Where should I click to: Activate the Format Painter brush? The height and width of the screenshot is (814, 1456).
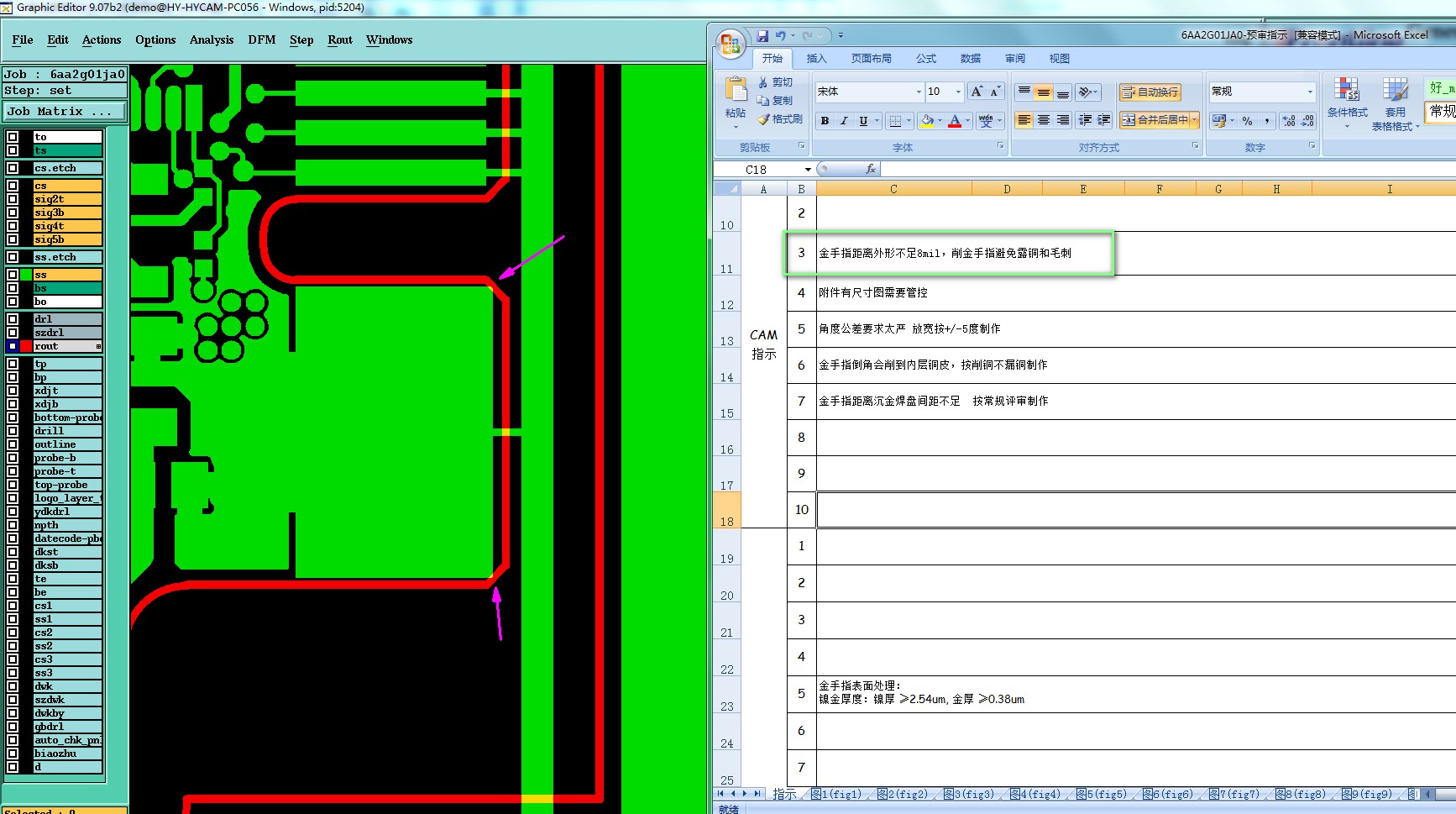(x=762, y=119)
